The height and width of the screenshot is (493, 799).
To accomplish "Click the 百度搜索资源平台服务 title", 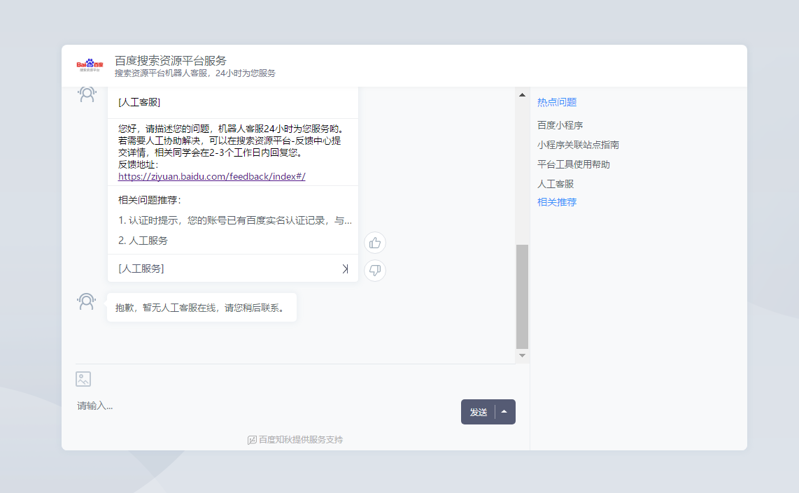I will tap(170, 61).
